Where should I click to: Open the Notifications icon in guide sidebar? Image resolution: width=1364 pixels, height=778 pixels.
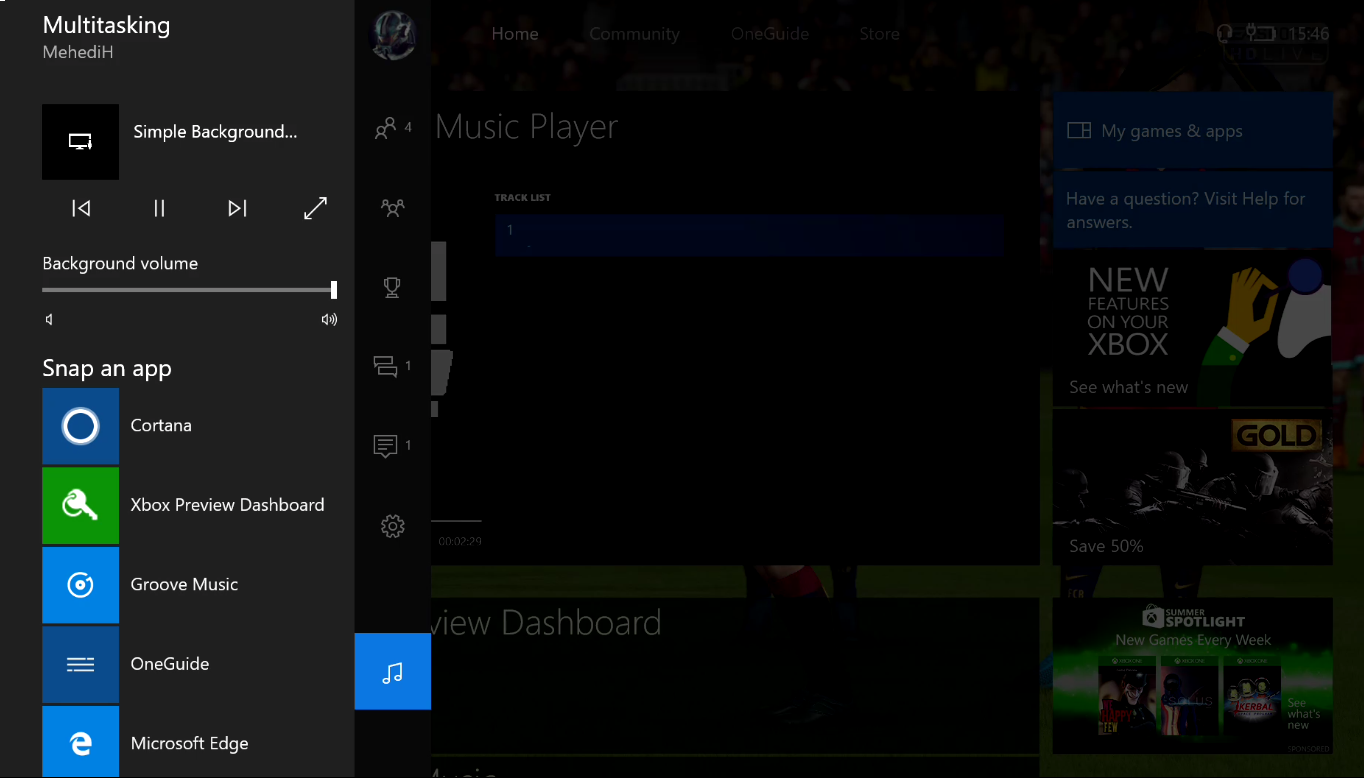(392, 445)
